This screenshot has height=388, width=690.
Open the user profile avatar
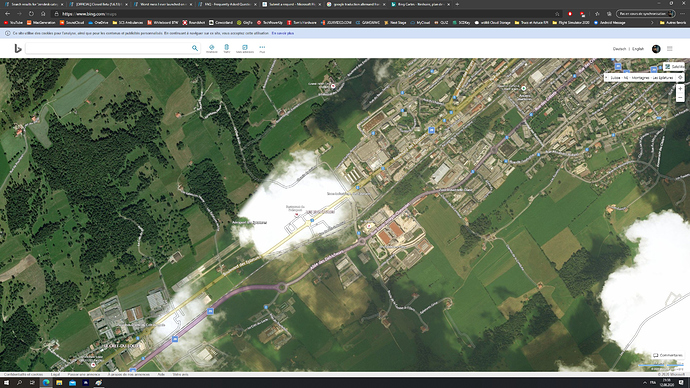[656, 49]
